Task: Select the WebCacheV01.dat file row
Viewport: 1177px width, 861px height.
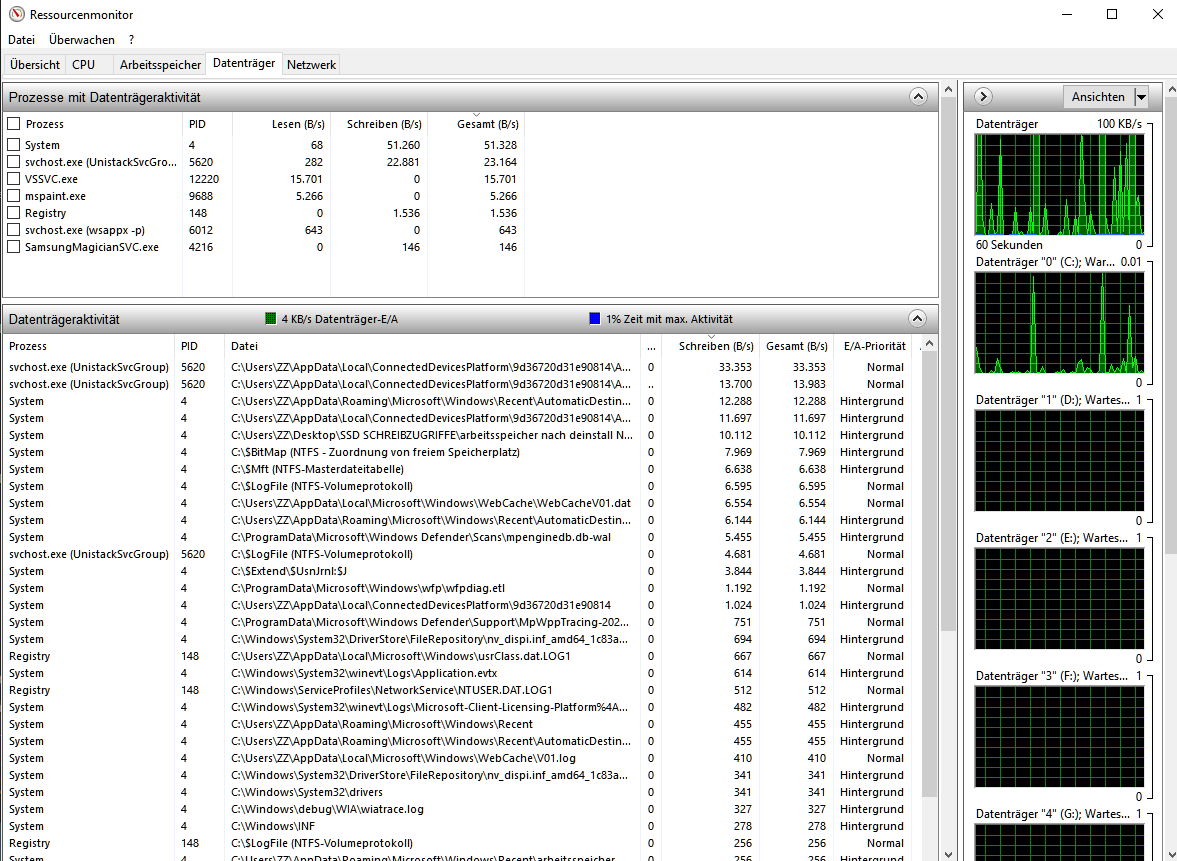Action: point(461,503)
